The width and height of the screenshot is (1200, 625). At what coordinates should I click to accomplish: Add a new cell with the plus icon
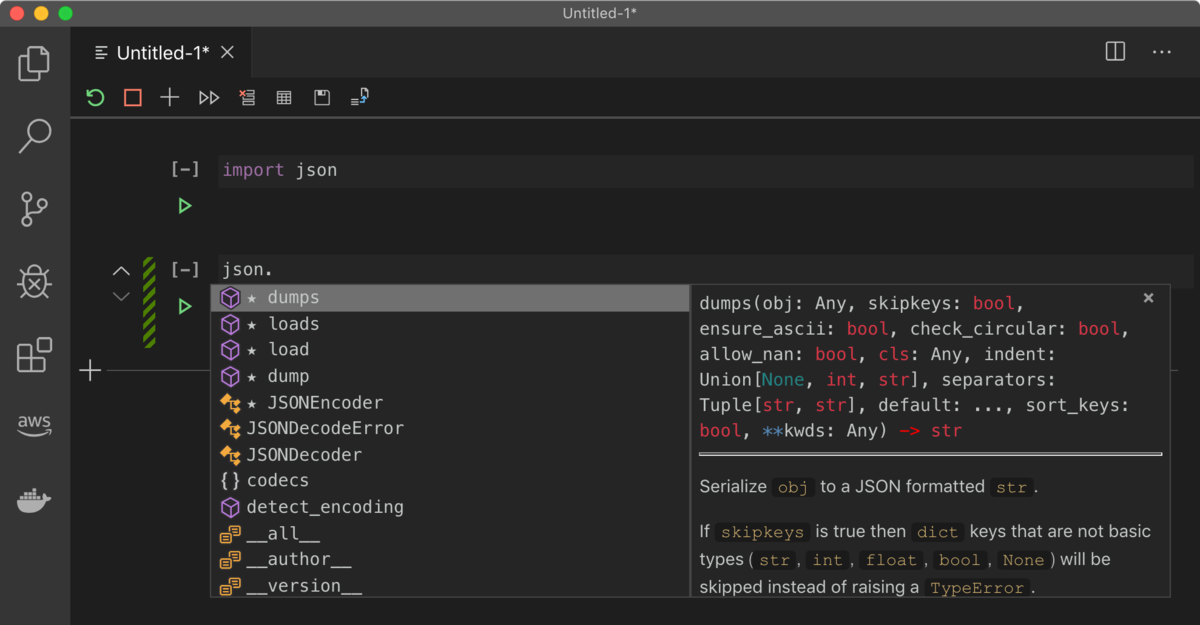[x=169, y=97]
